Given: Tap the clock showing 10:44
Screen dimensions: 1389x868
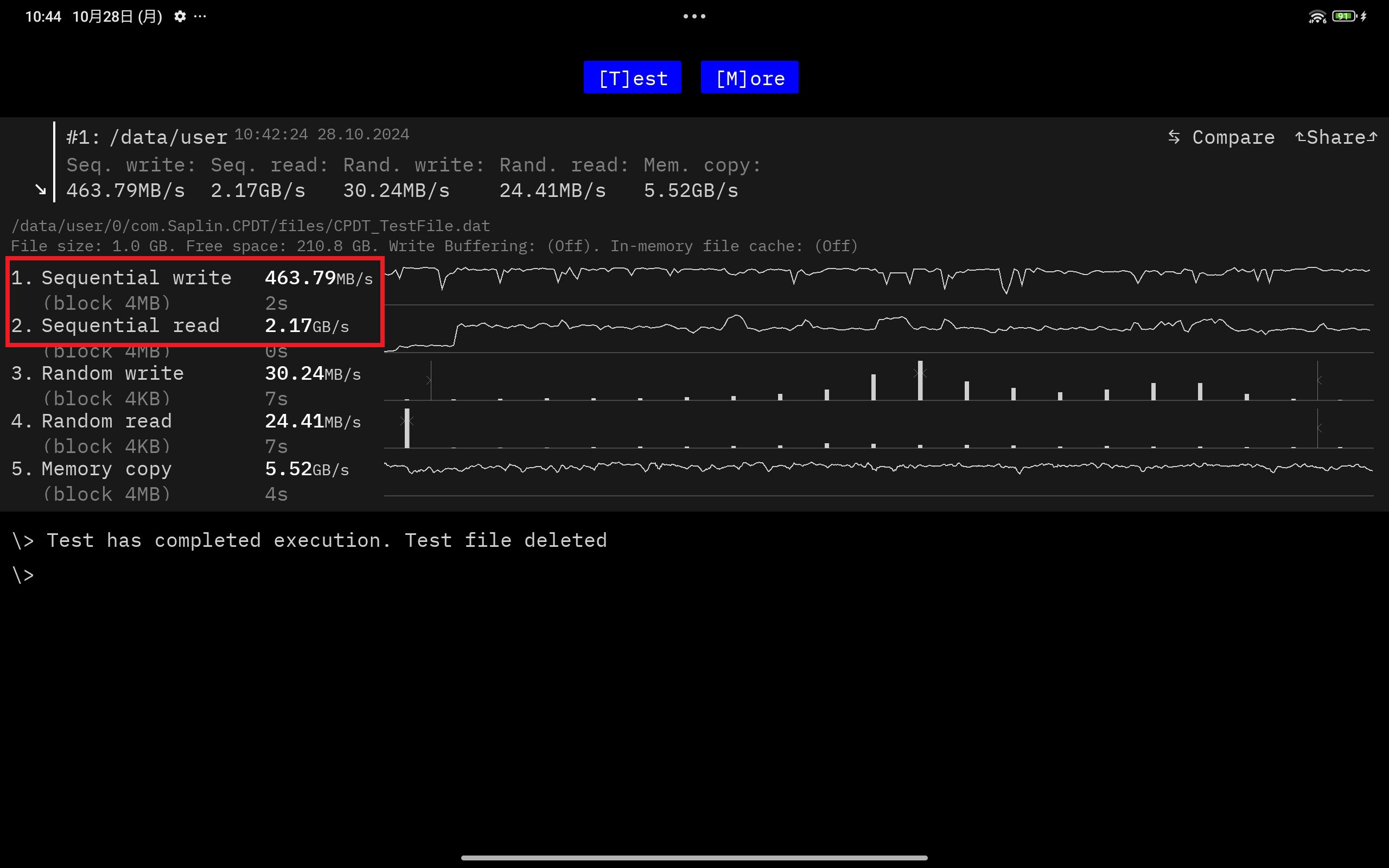Looking at the screenshot, I should (x=43, y=17).
